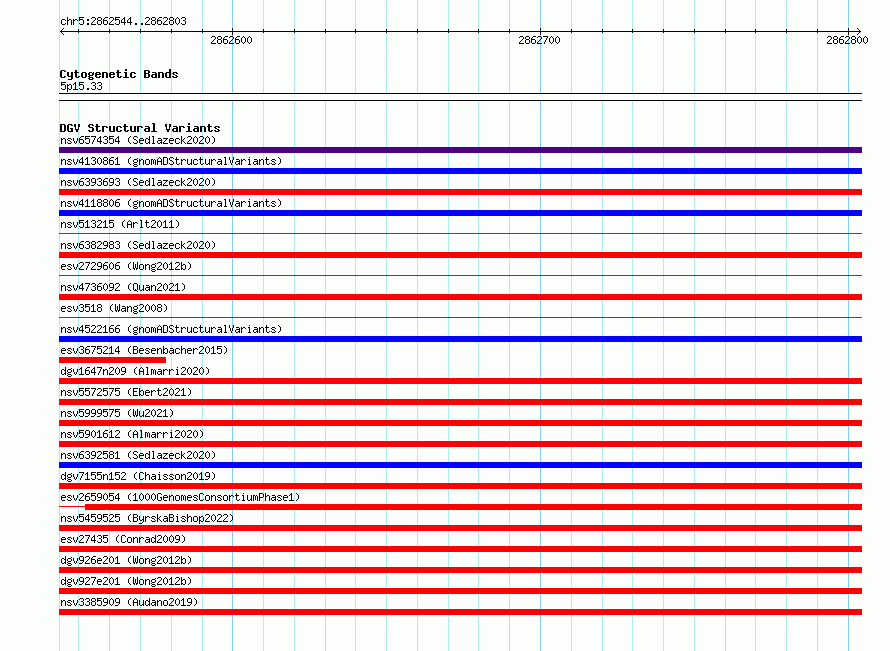890x651 pixels.
Task: Click the red bar under dgv7155n152
Action: tap(460, 486)
